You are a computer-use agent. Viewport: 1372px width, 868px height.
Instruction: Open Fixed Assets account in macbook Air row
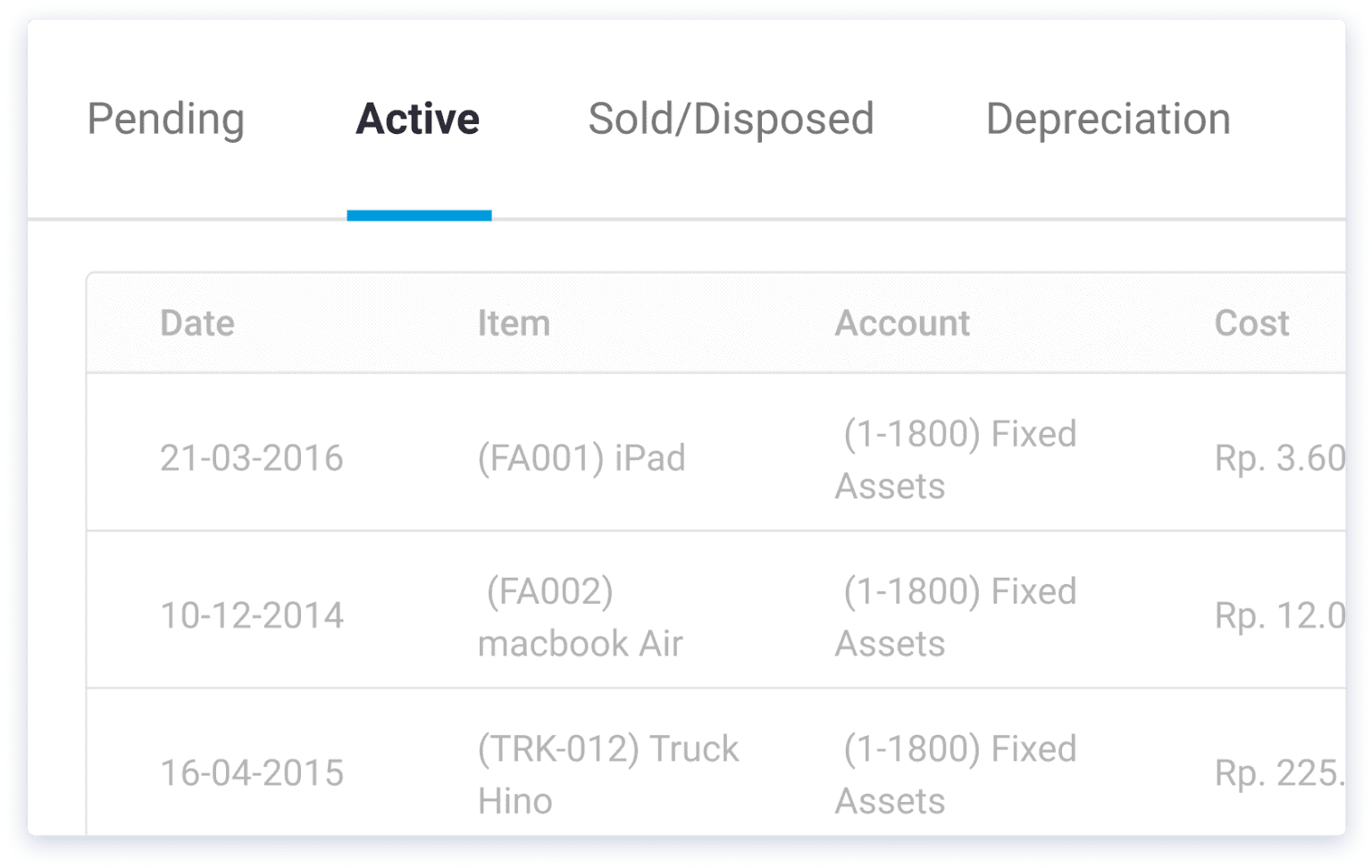point(956,616)
